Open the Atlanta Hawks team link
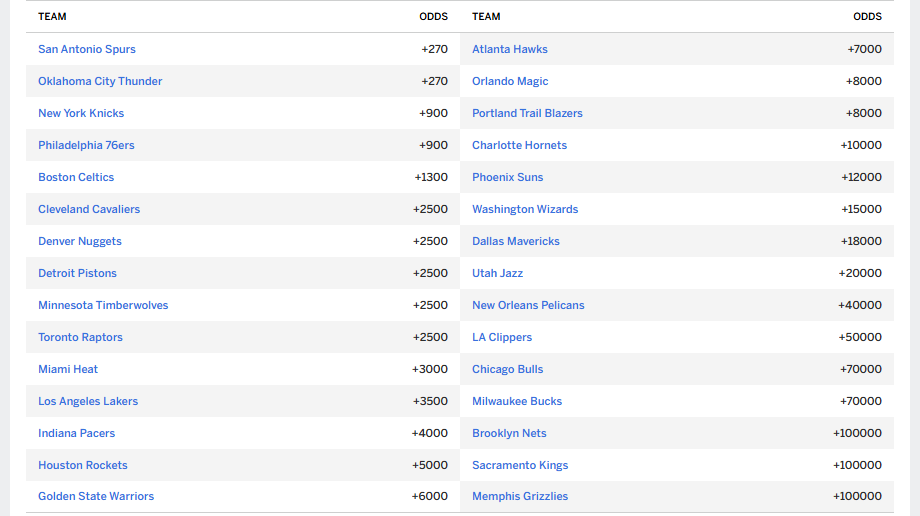 coord(510,49)
